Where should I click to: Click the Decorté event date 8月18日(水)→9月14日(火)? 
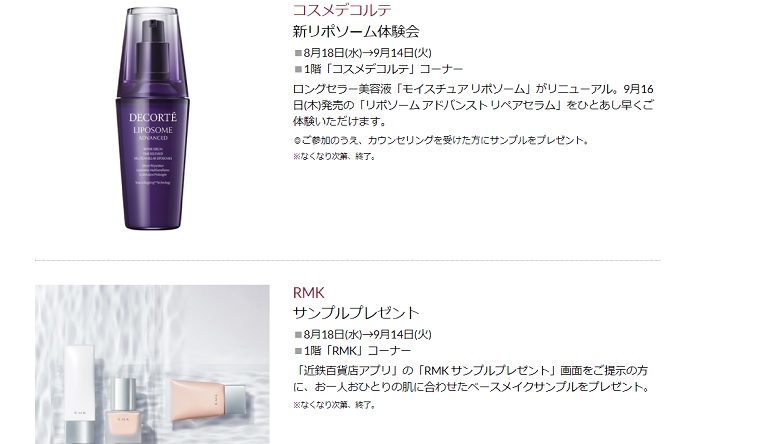[x=367, y=53]
